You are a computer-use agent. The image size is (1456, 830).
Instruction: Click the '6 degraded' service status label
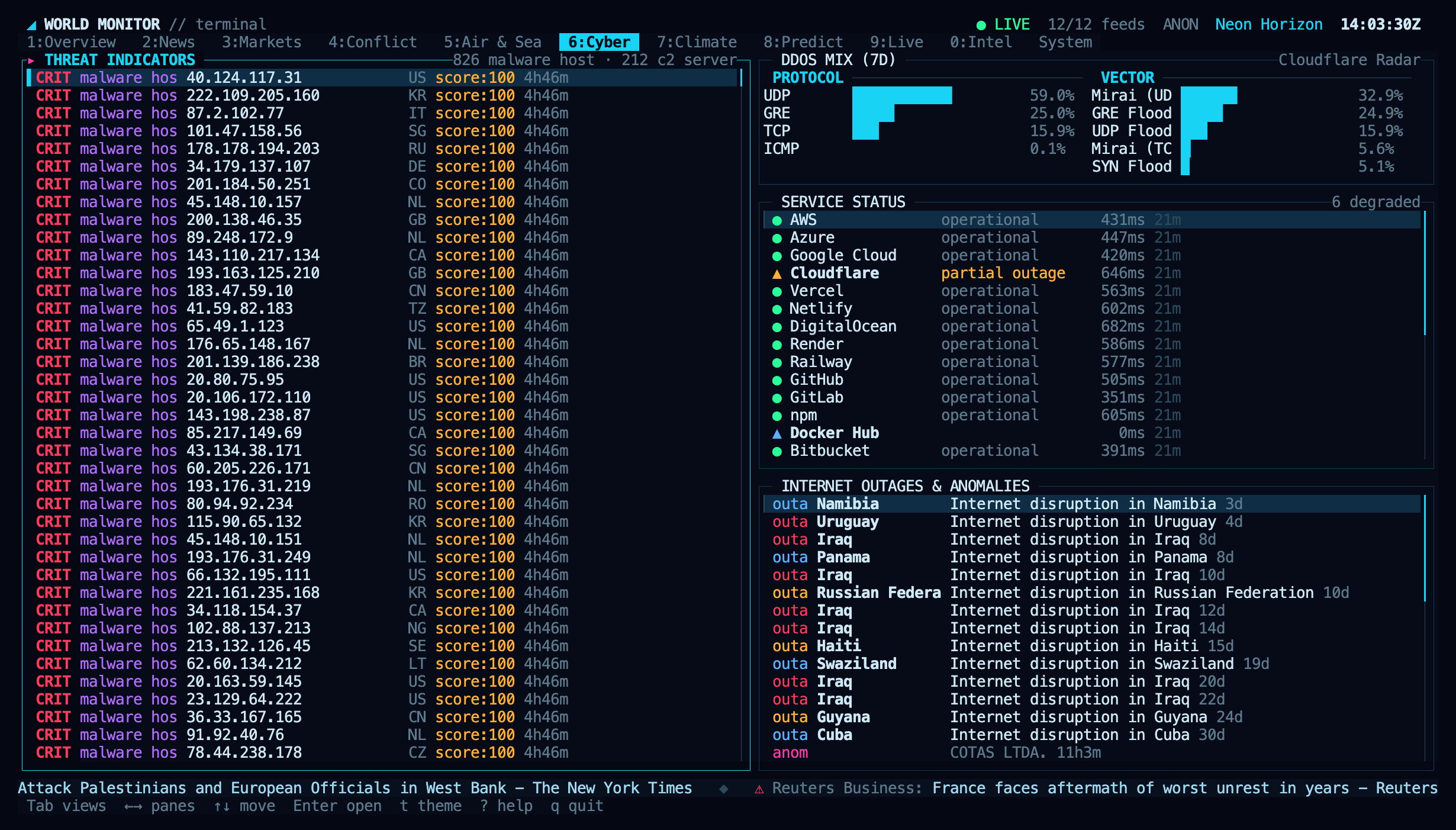[x=1376, y=202]
